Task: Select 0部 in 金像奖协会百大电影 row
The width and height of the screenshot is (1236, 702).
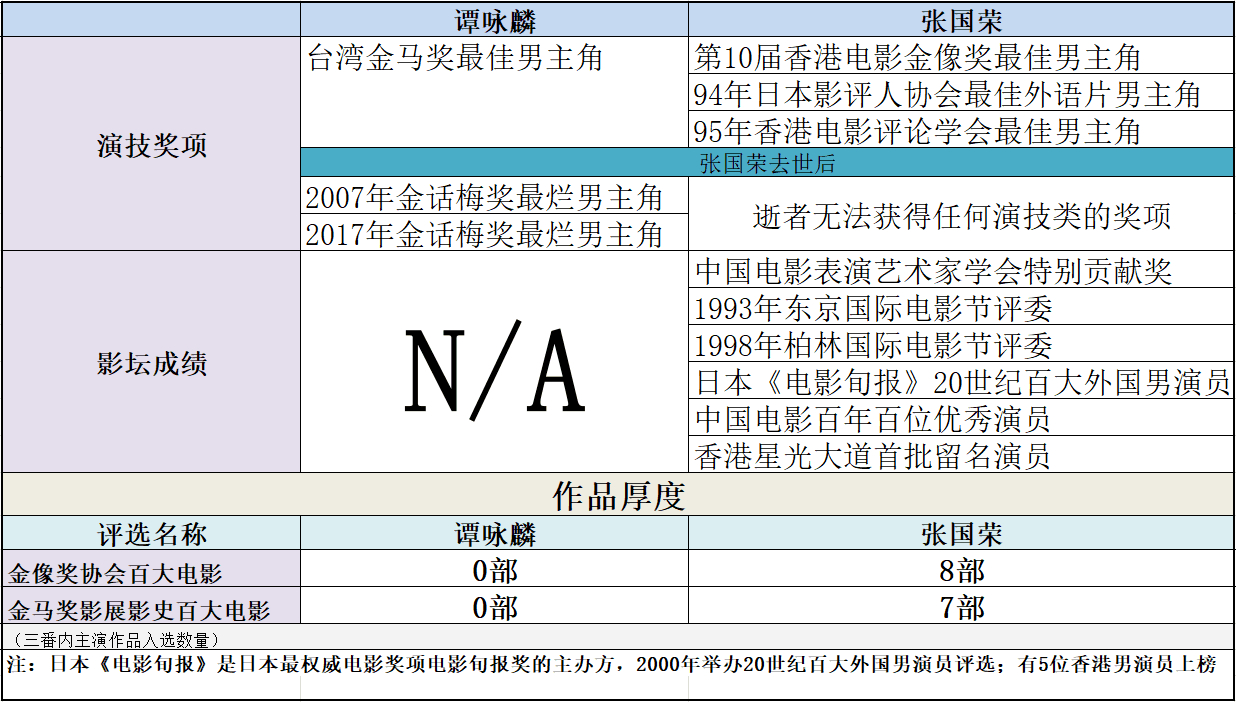Action: point(495,569)
